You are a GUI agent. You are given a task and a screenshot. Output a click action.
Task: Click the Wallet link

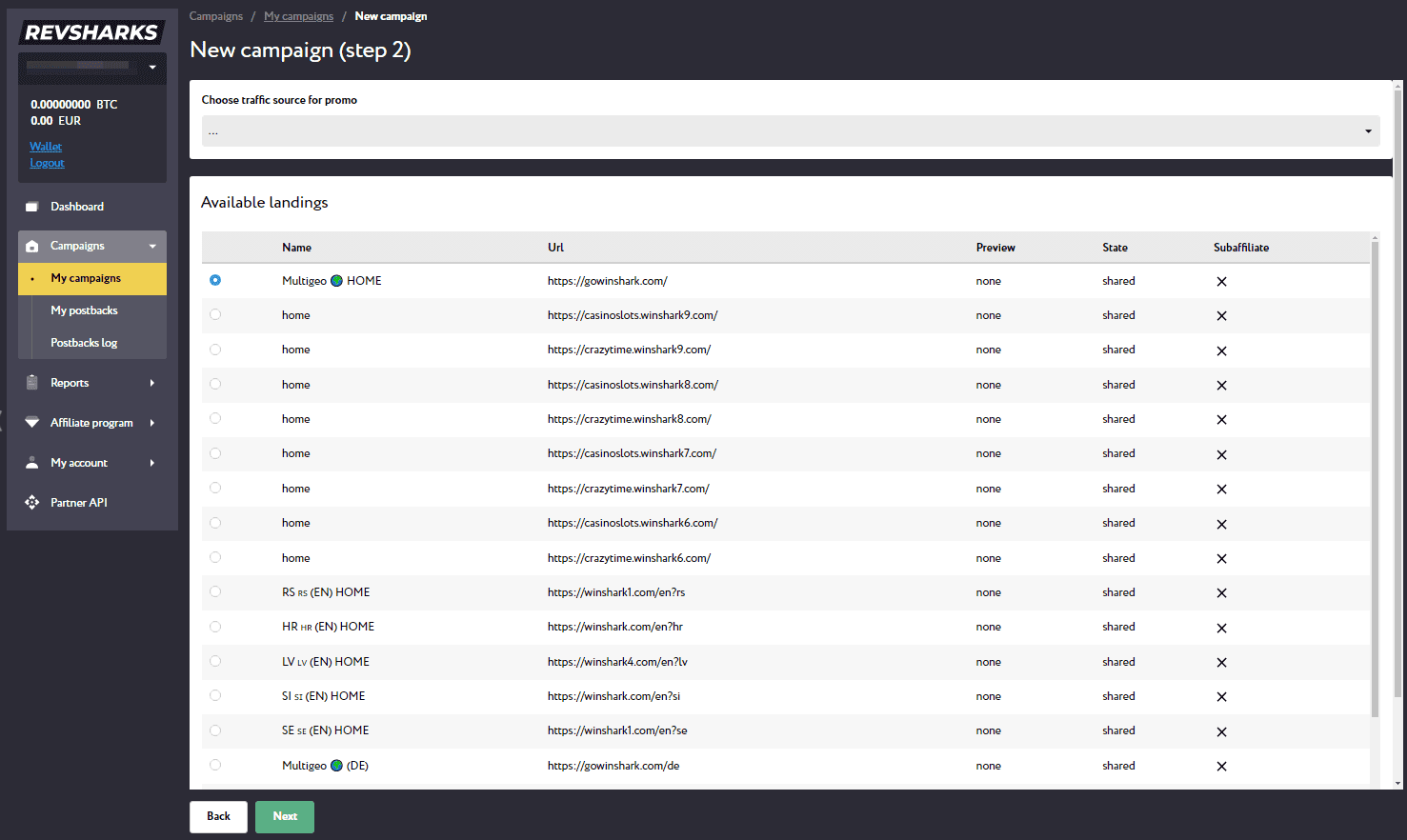coord(46,147)
